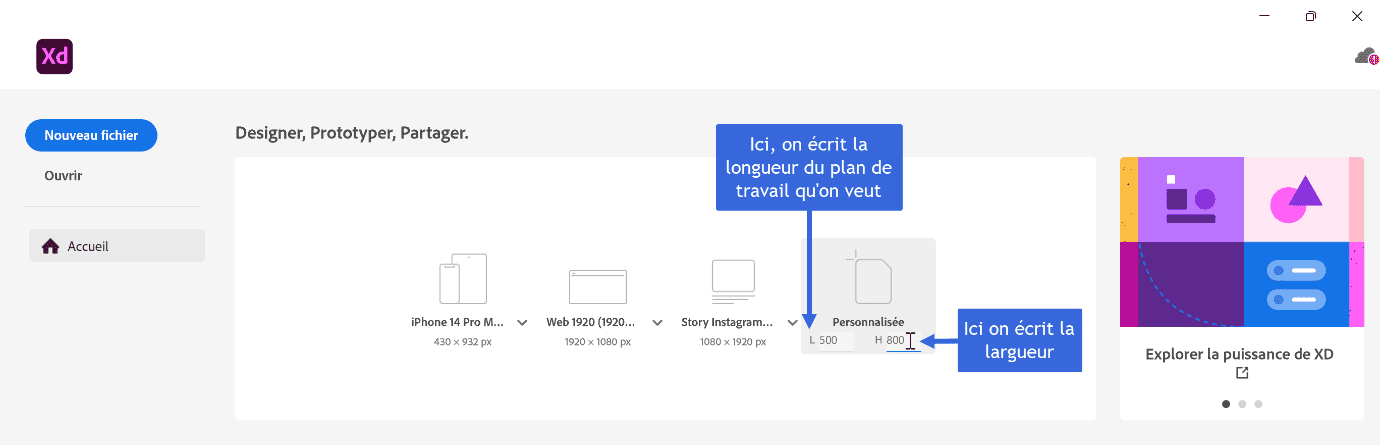
Task: Click the home icon beside Accueil
Action: tap(50, 246)
